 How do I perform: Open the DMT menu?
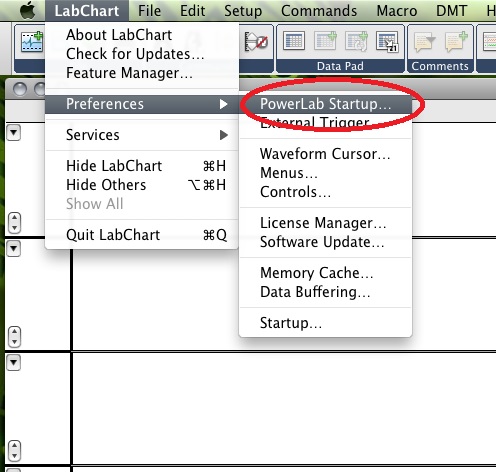pos(451,11)
